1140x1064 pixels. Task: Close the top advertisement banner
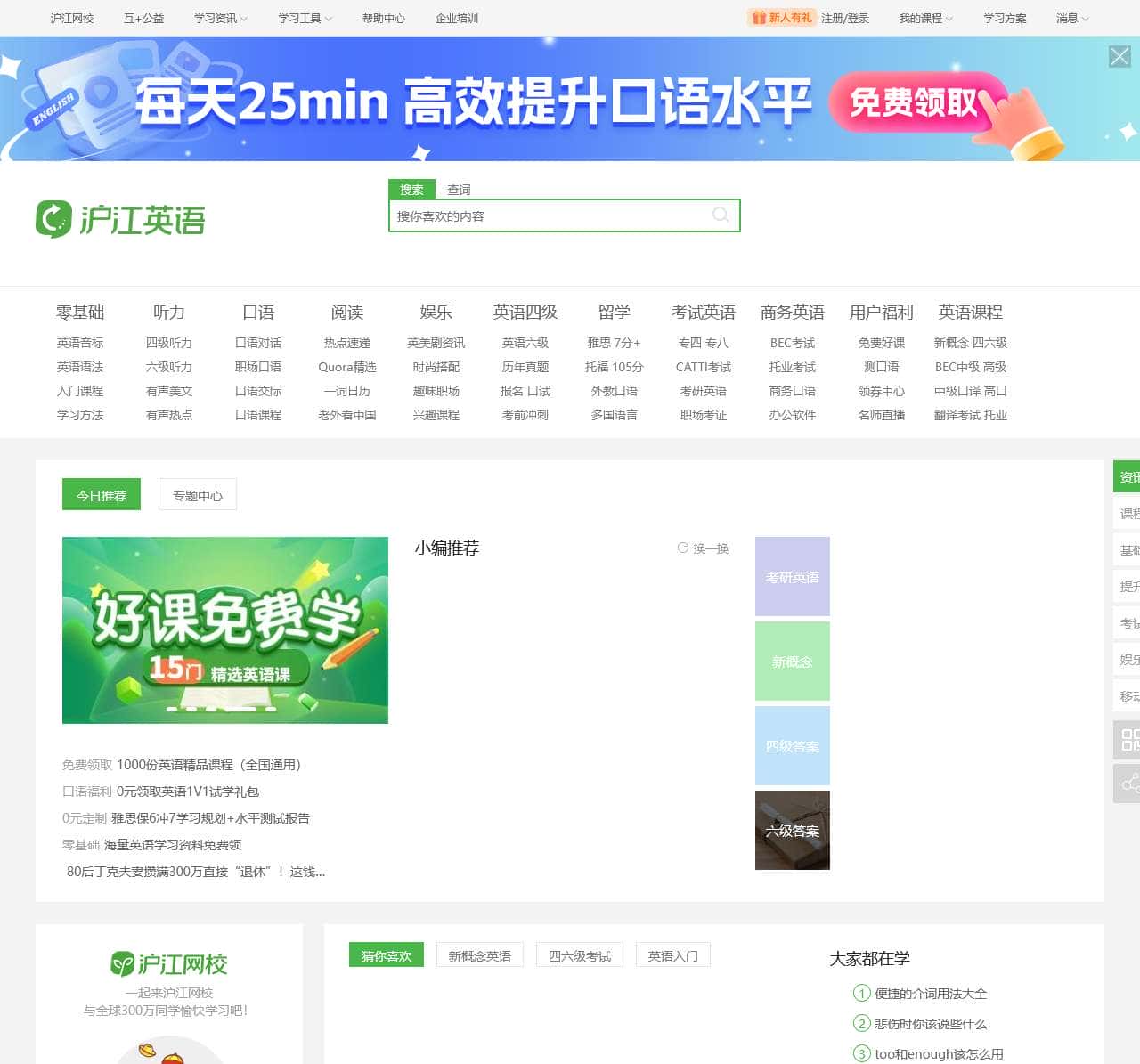point(1120,57)
